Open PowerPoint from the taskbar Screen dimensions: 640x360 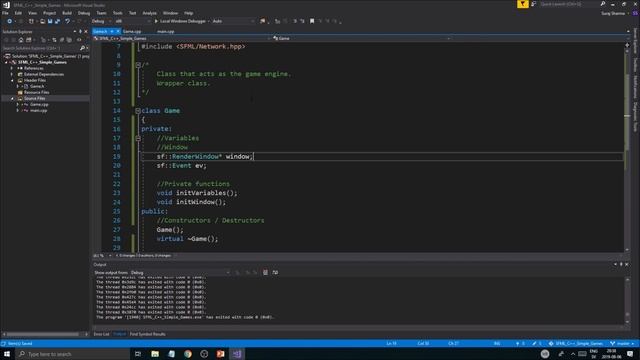pyautogui.click(x=220, y=354)
